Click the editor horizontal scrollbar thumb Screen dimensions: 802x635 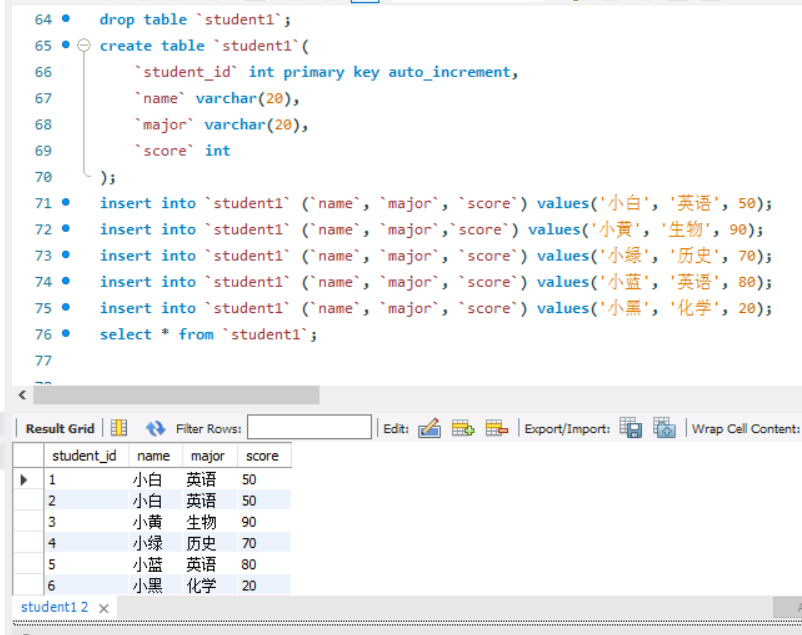pyautogui.click(x=176, y=395)
